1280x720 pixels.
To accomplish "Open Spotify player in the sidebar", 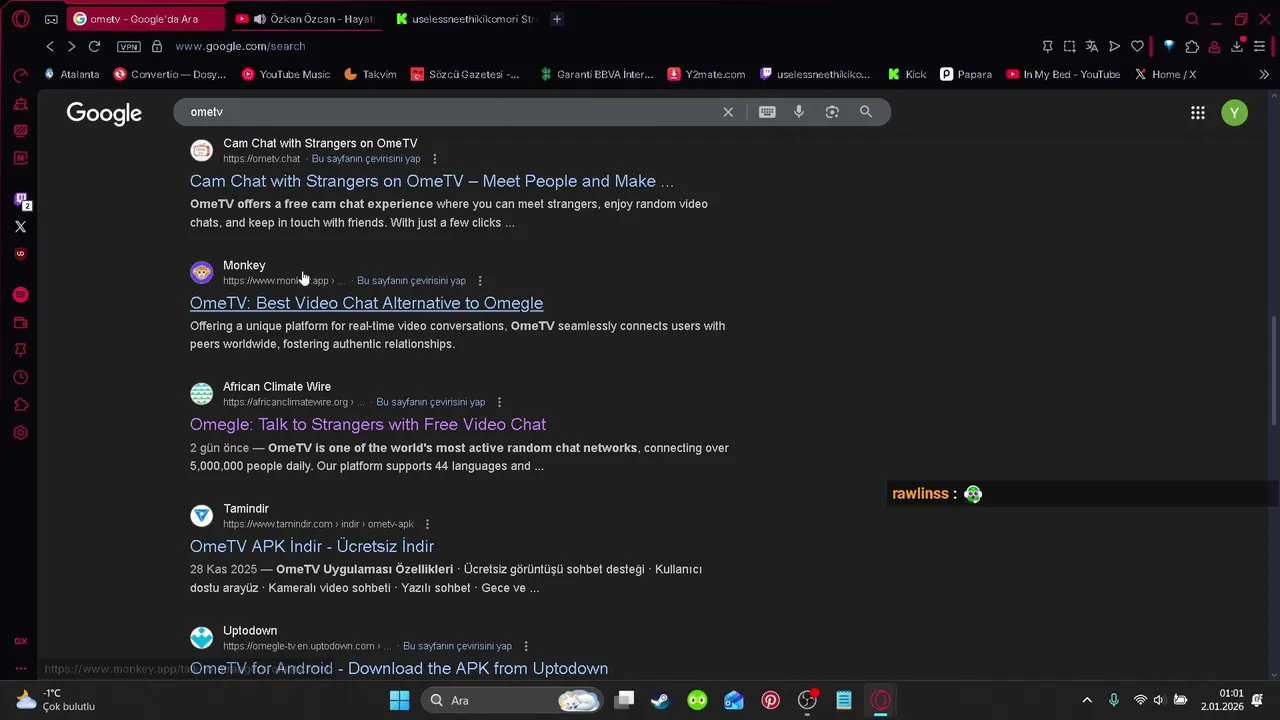I will 20,295.
